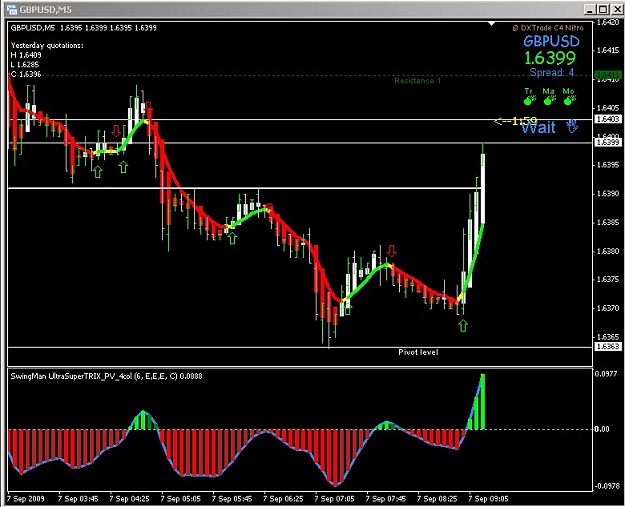Click the red down arrow above the 07:45 peak
Viewport: 625px width, 507px height.
coord(392,251)
